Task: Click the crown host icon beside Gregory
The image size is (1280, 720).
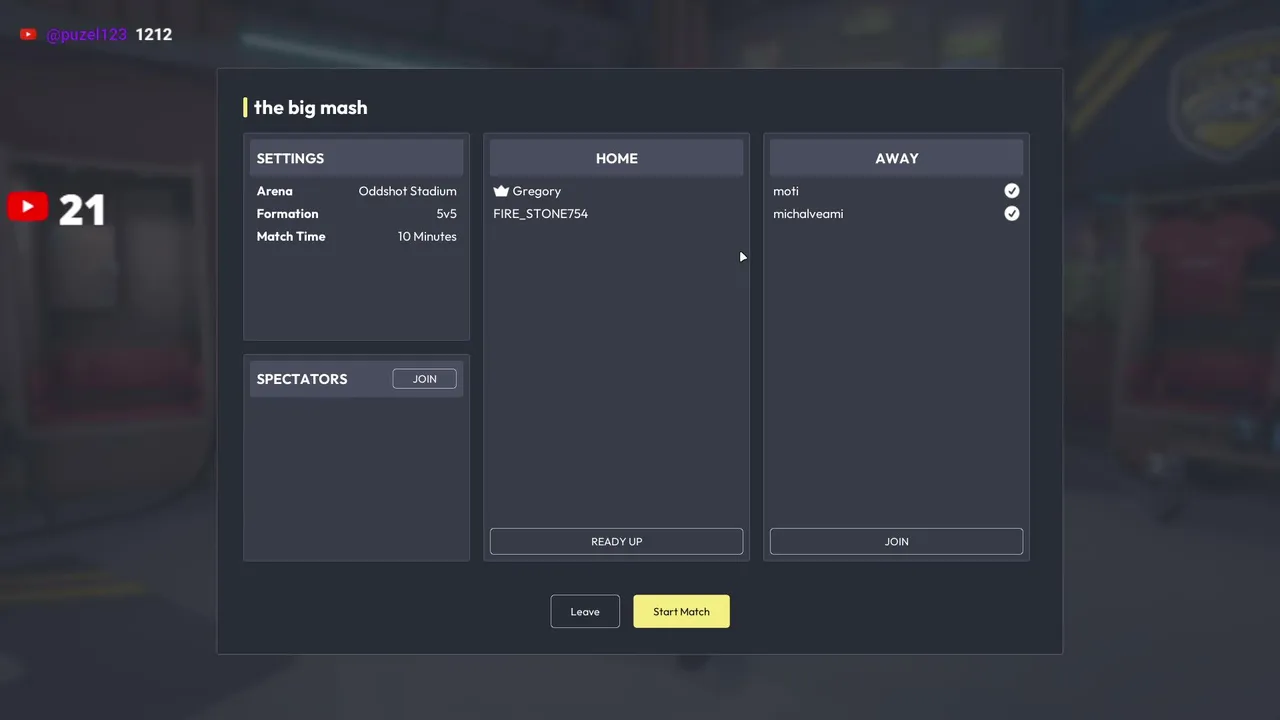Action: click(x=501, y=191)
